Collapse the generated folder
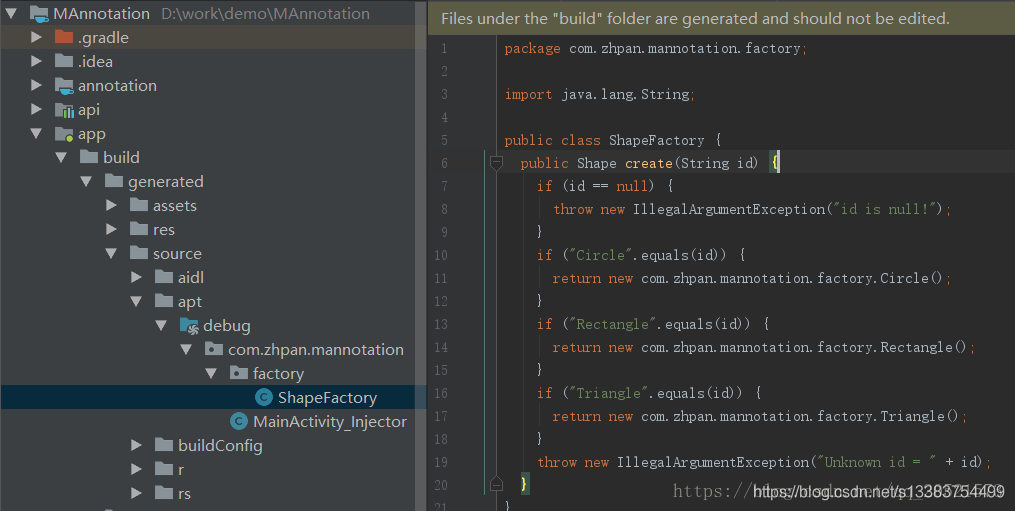 (86, 181)
